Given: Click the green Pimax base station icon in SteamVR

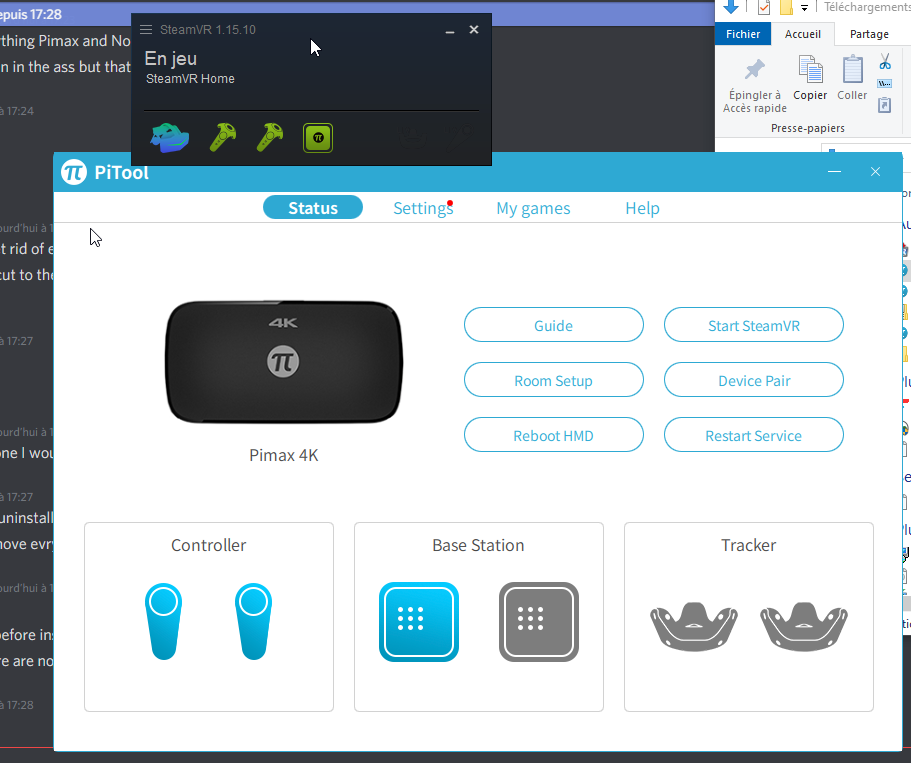Looking at the screenshot, I should (x=318, y=138).
